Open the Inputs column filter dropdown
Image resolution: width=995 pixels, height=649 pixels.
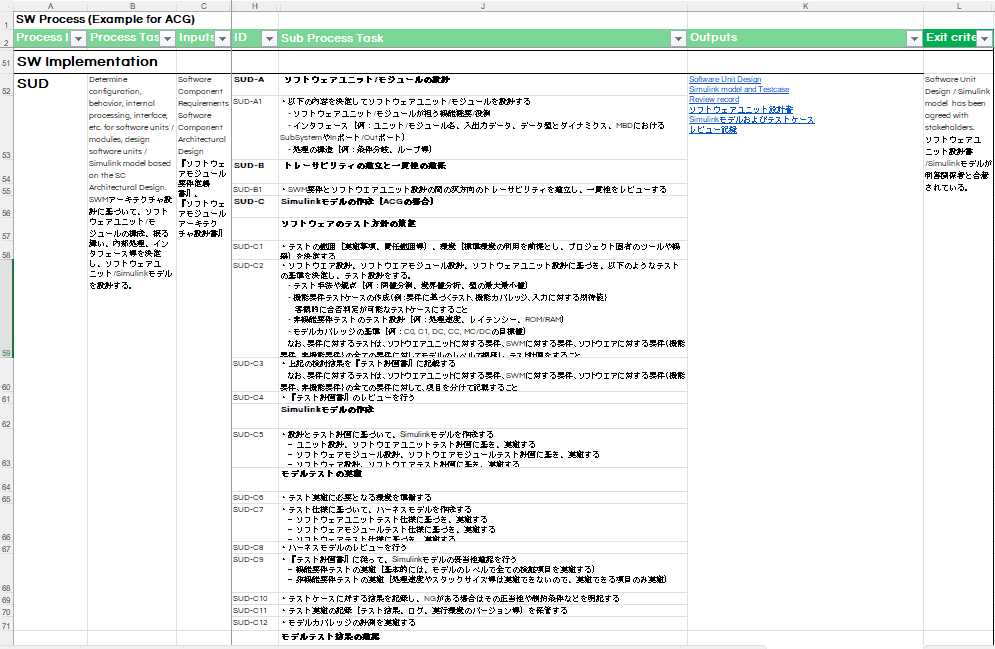pos(222,38)
